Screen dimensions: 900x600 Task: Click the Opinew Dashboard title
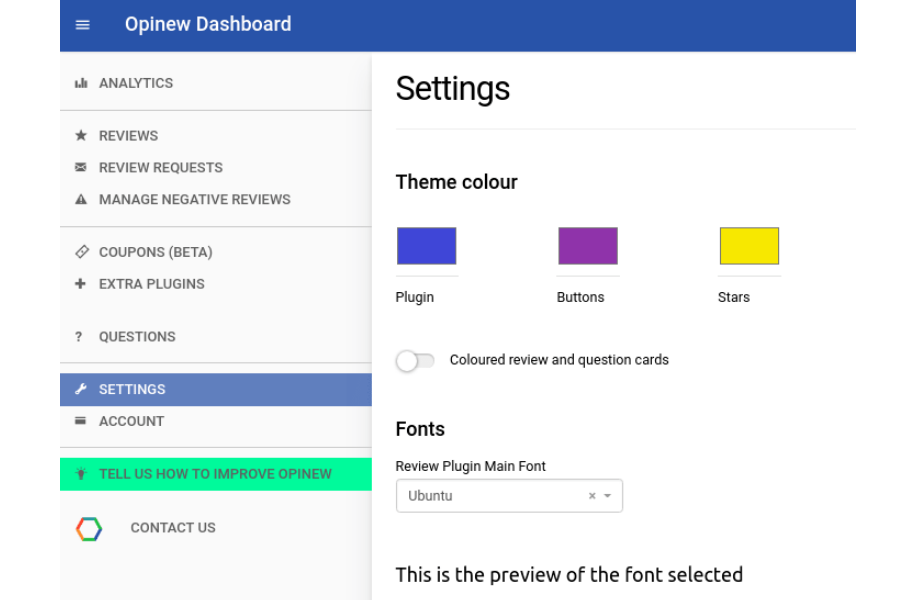pyautogui.click(x=208, y=24)
